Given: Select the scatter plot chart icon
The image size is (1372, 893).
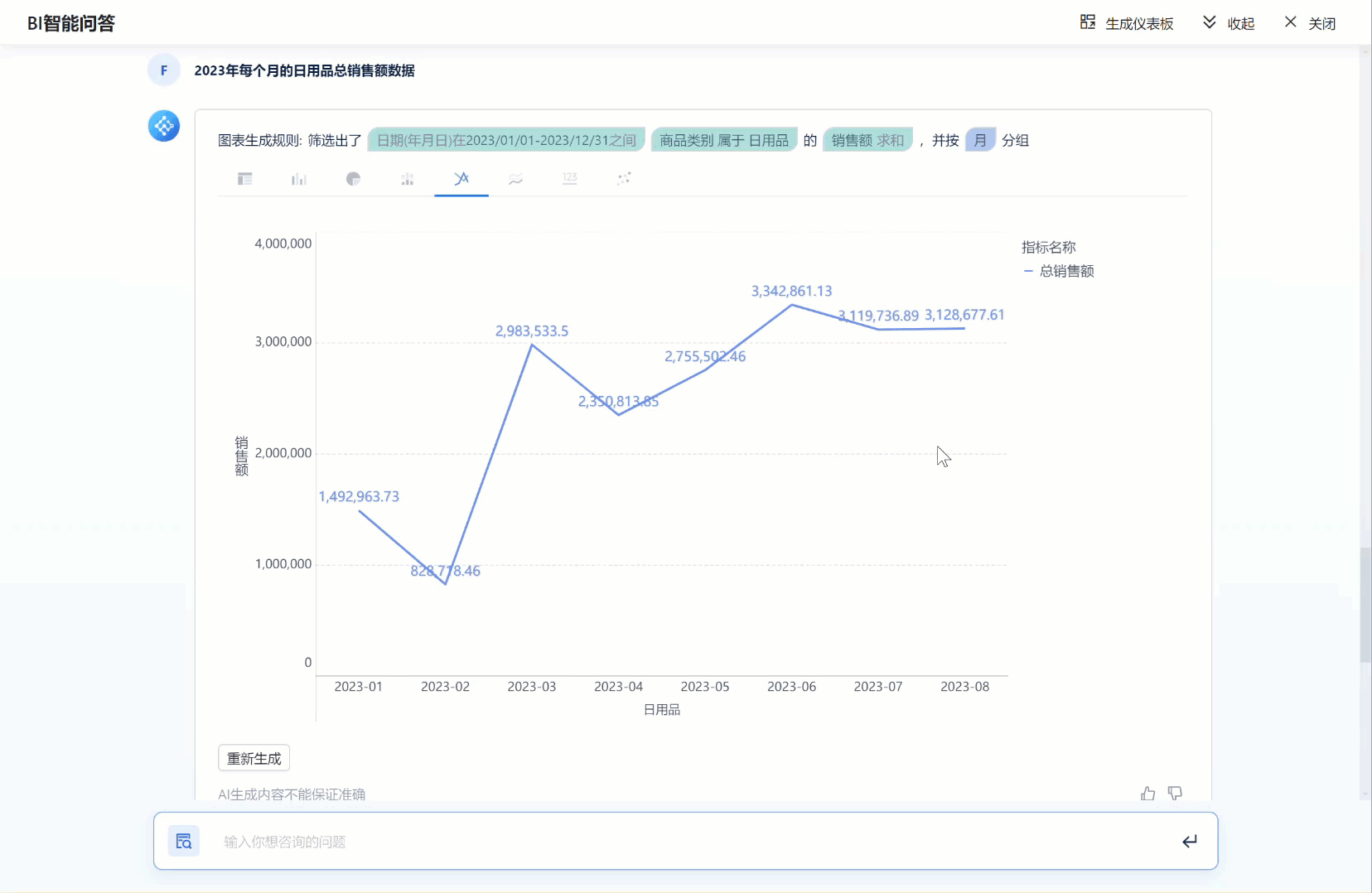Looking at the screenshot, I should (624, 179).
